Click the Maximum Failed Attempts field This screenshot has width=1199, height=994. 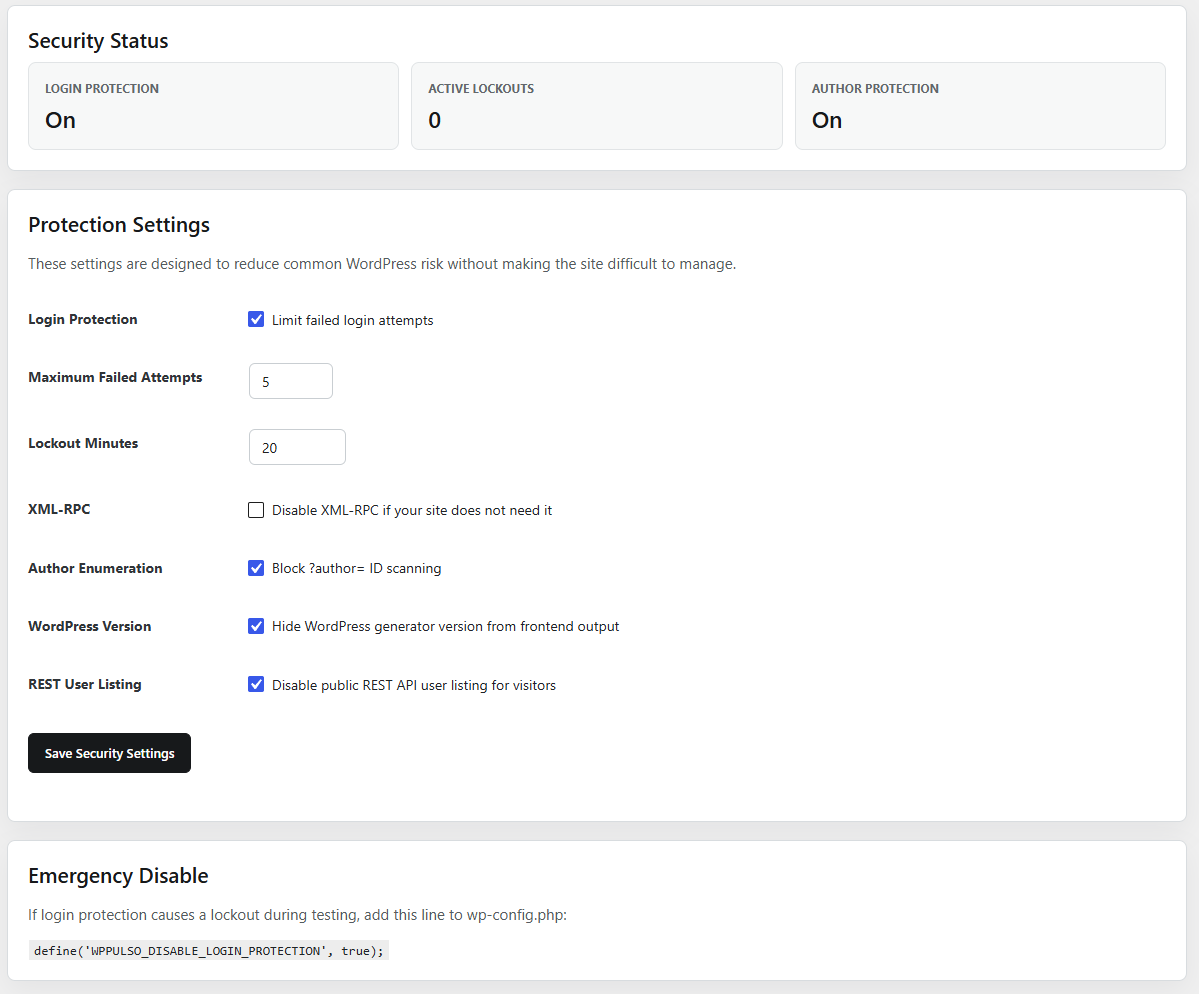291,381
